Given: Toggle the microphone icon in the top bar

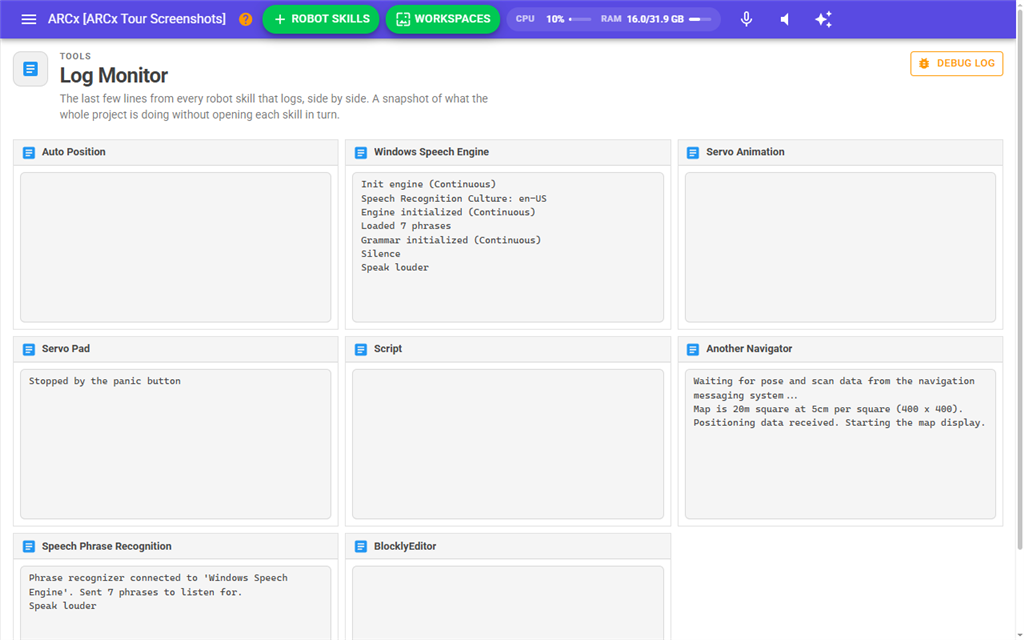Looking at the screenshot, I should coord(746,19).
